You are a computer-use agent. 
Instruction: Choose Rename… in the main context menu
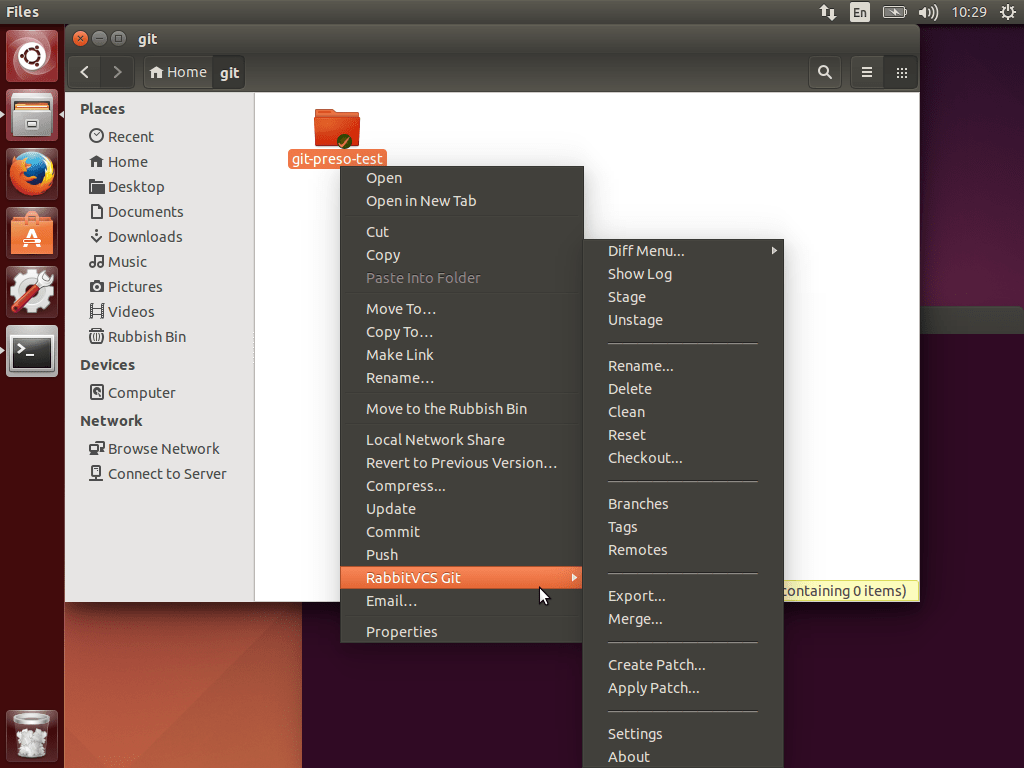(x=462, y=378)
